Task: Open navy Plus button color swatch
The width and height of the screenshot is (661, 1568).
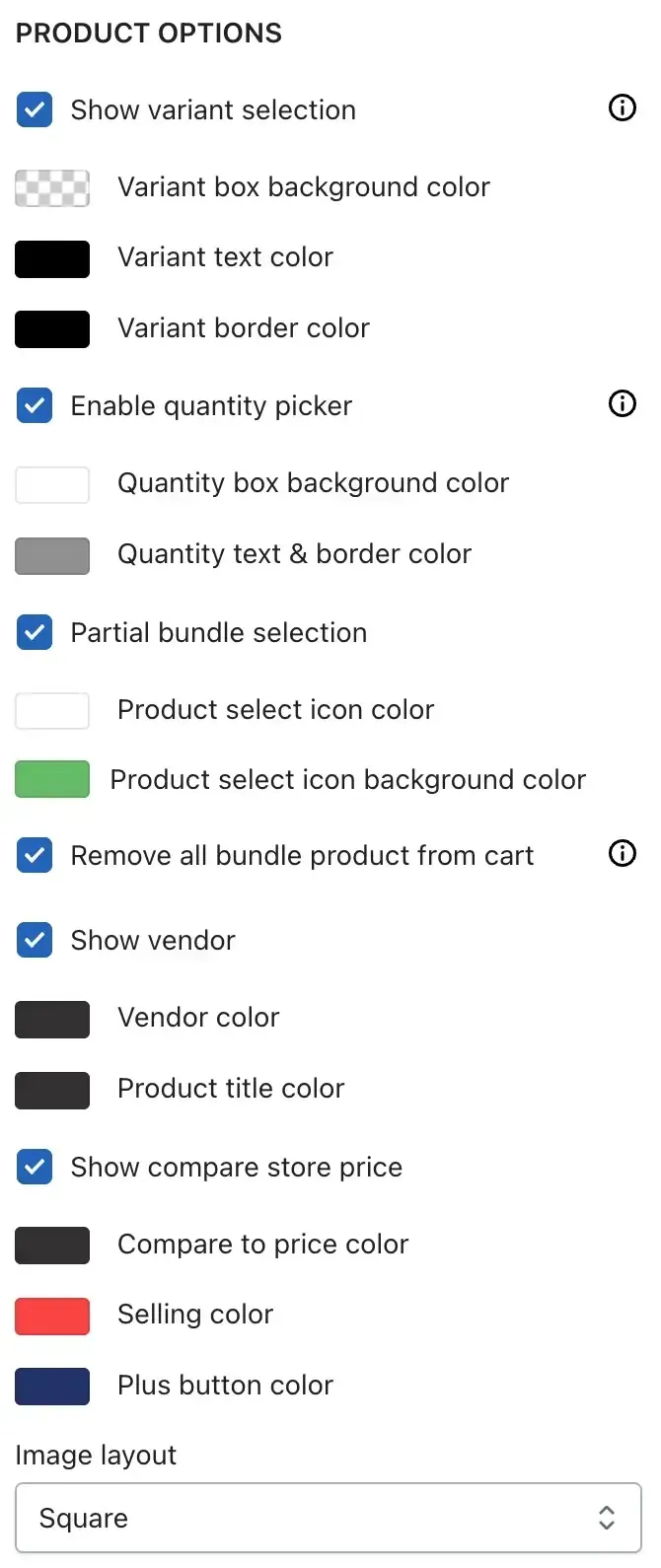Action: 52,1386
